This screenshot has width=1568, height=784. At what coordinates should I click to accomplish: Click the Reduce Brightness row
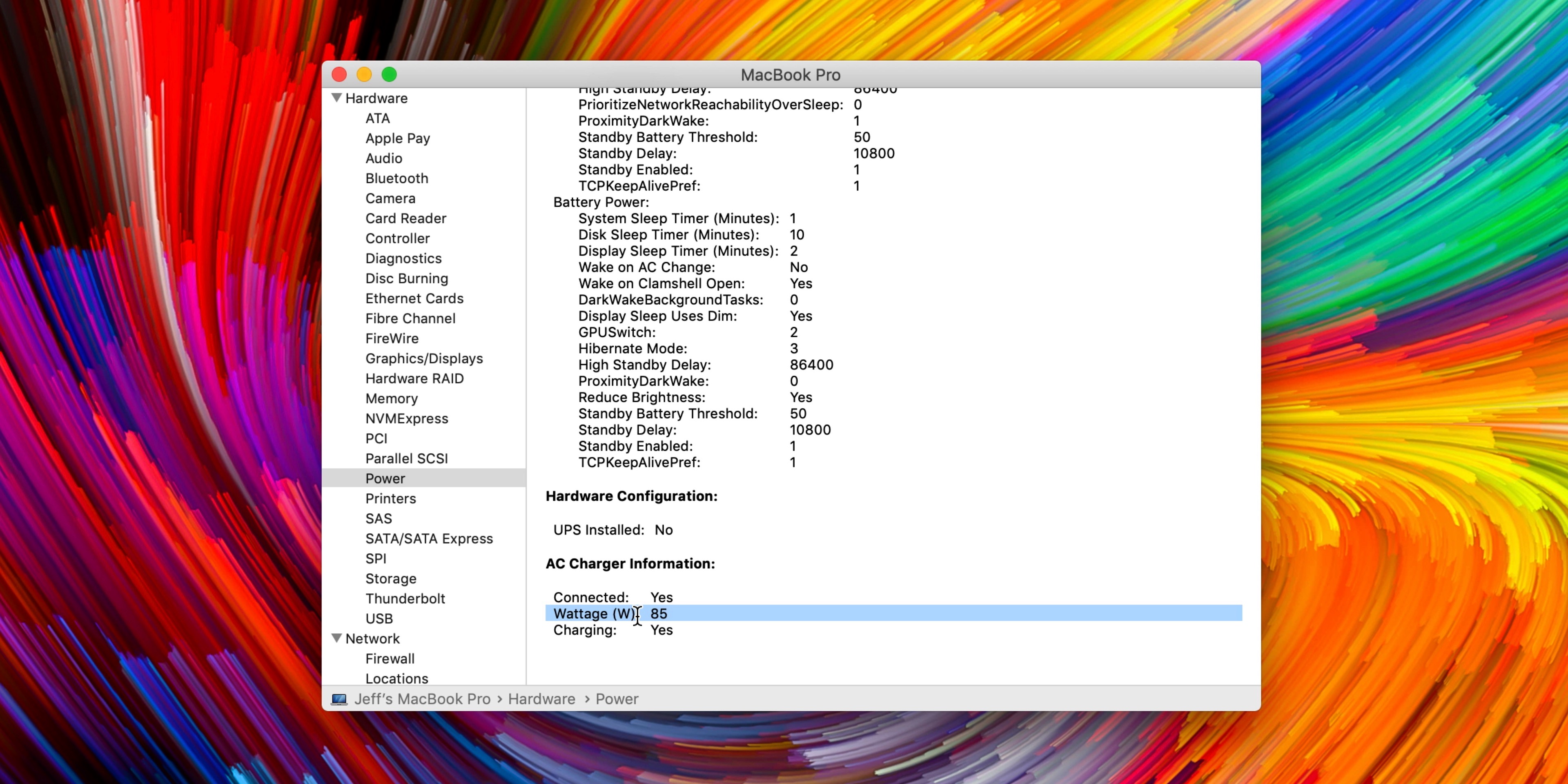point(695,397)
